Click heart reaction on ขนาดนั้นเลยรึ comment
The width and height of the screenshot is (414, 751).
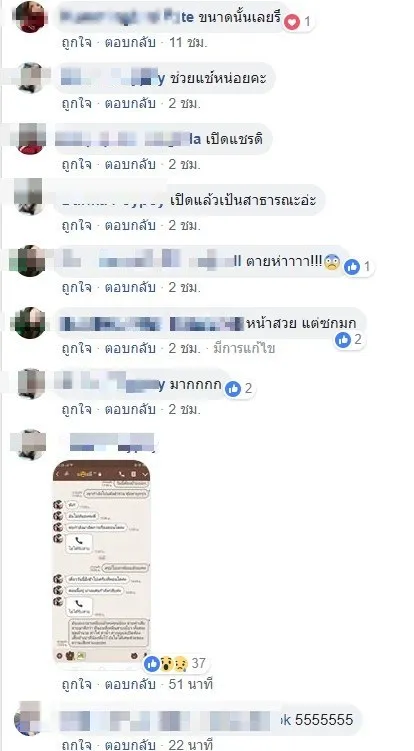tap(292, 22)
